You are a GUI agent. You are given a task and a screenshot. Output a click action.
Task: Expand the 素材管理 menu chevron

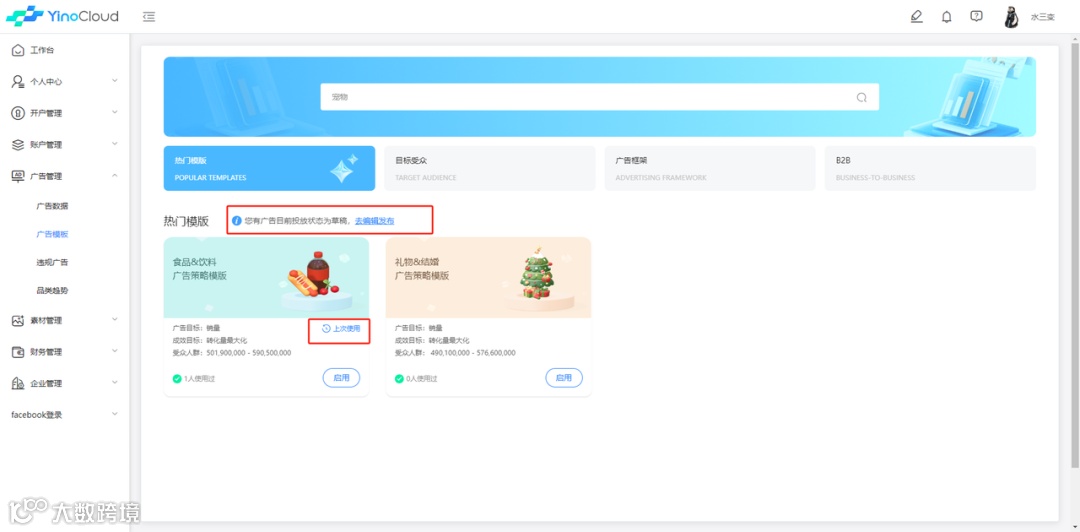click(115, 320)
